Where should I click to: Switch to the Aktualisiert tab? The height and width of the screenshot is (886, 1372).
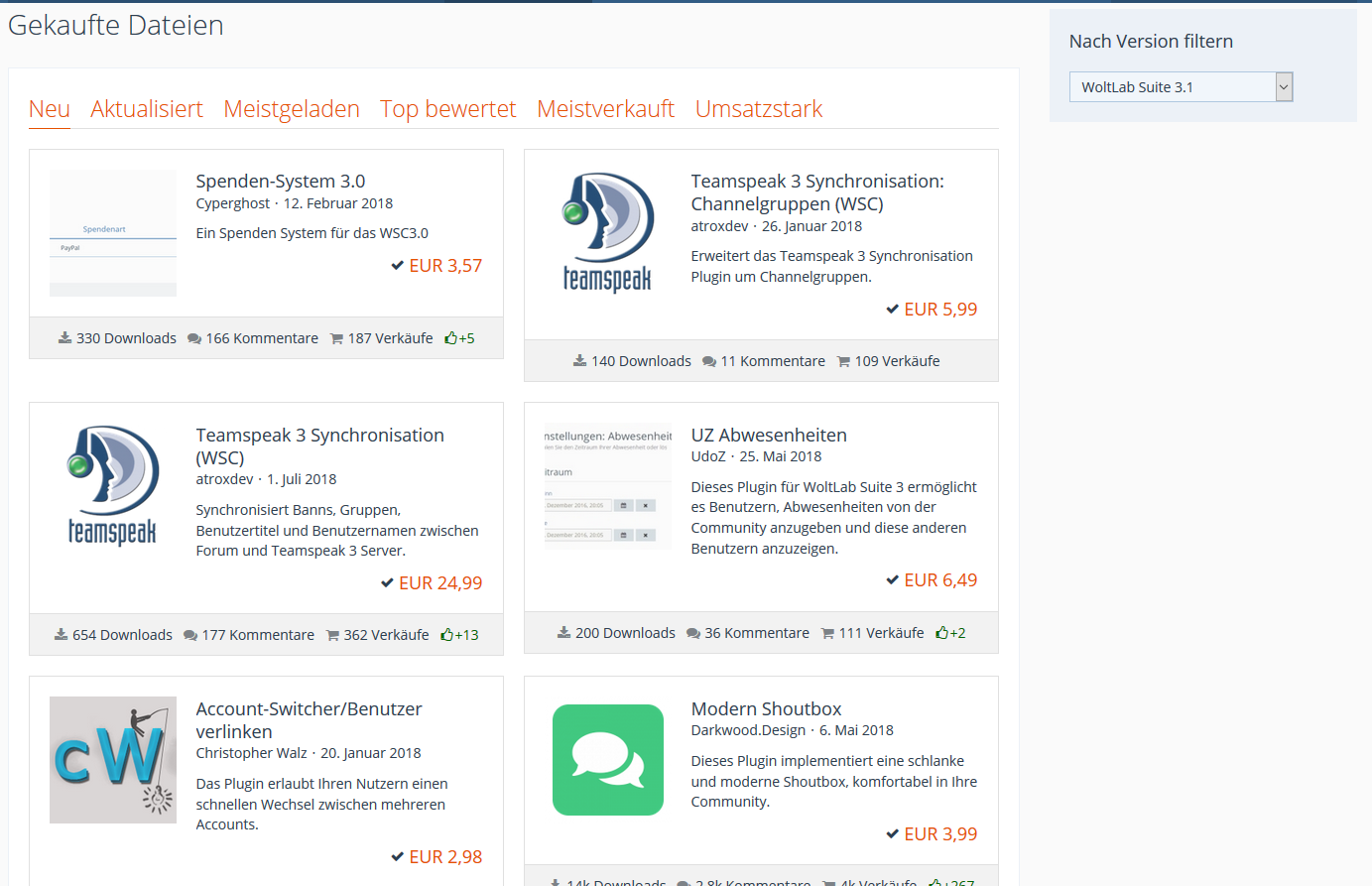coord(147,109)
